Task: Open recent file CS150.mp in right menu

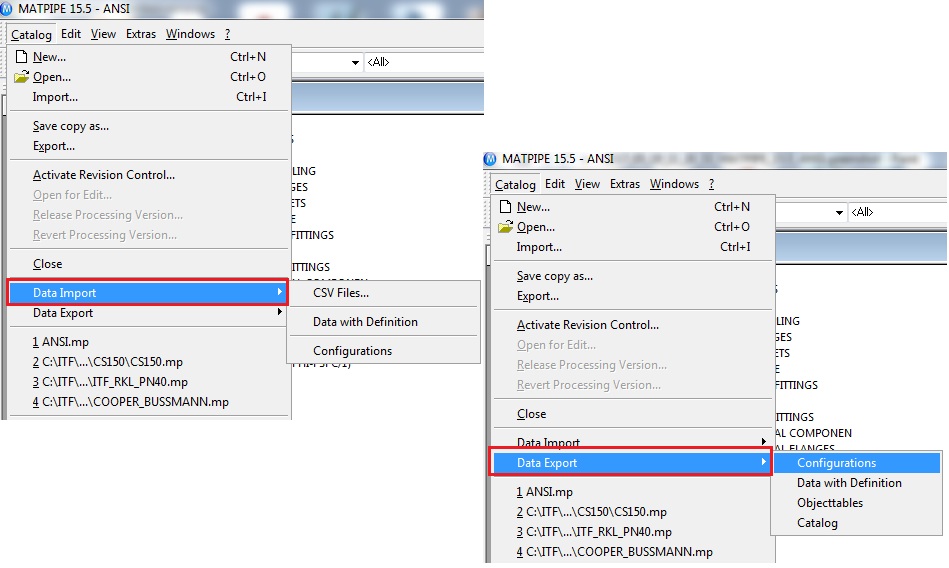Action: [x=633, y=512]
